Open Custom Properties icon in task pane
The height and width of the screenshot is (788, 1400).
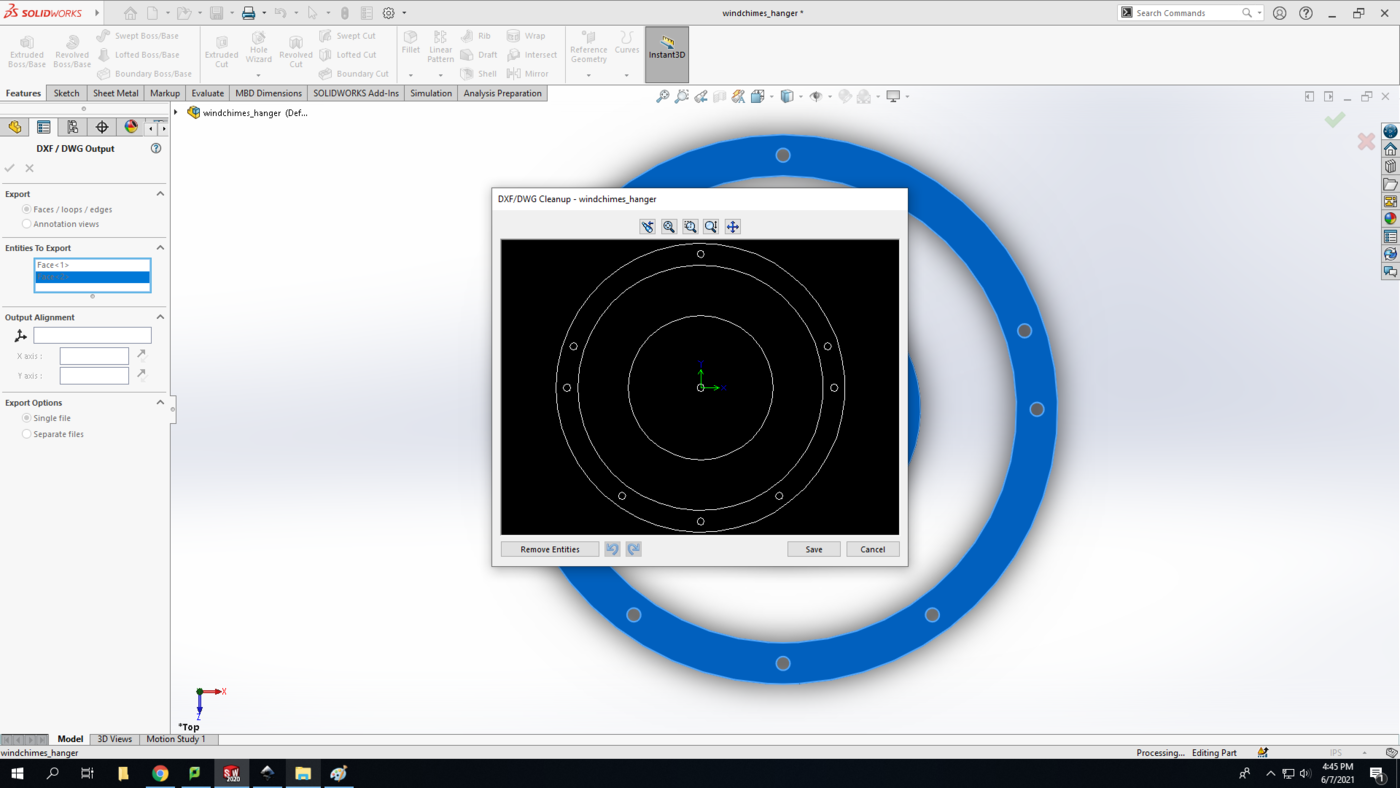[x=1390, y=237]
